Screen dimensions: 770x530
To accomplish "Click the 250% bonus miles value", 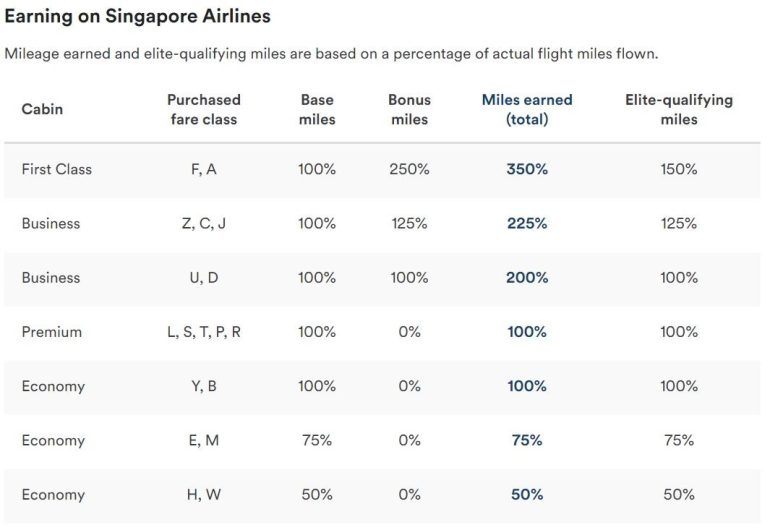I will (409, 169).
